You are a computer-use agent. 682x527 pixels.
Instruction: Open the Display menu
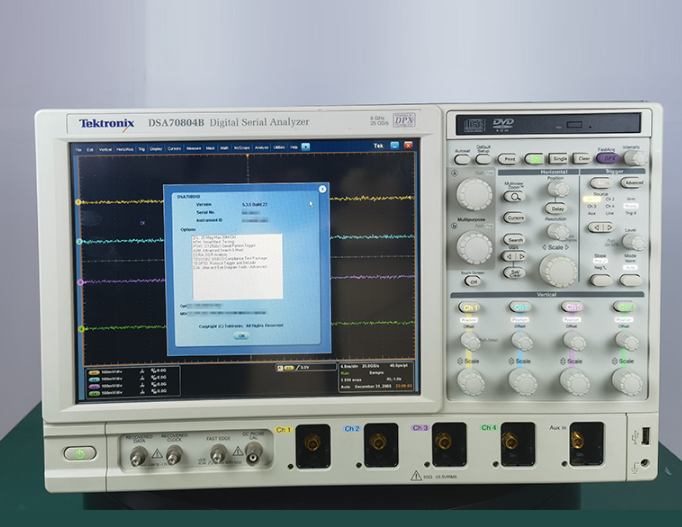click(x=156, y=149)
